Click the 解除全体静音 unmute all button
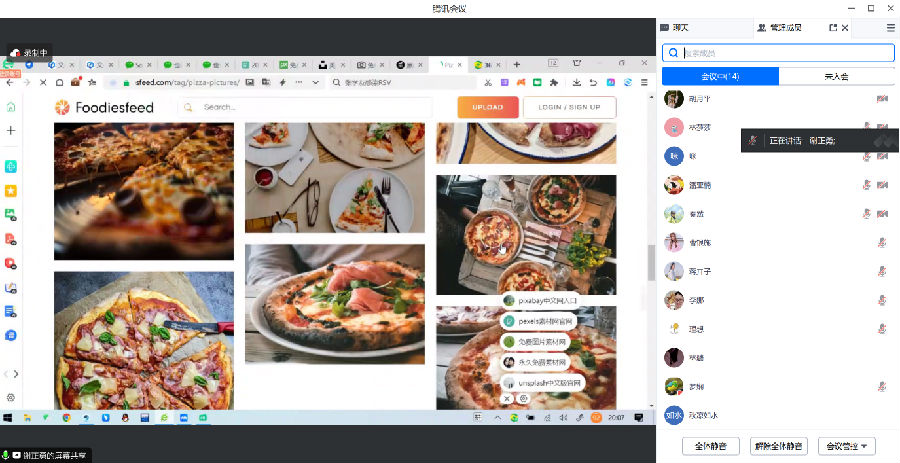This screenshot has height=463, width=900. [x=778, y=446]
